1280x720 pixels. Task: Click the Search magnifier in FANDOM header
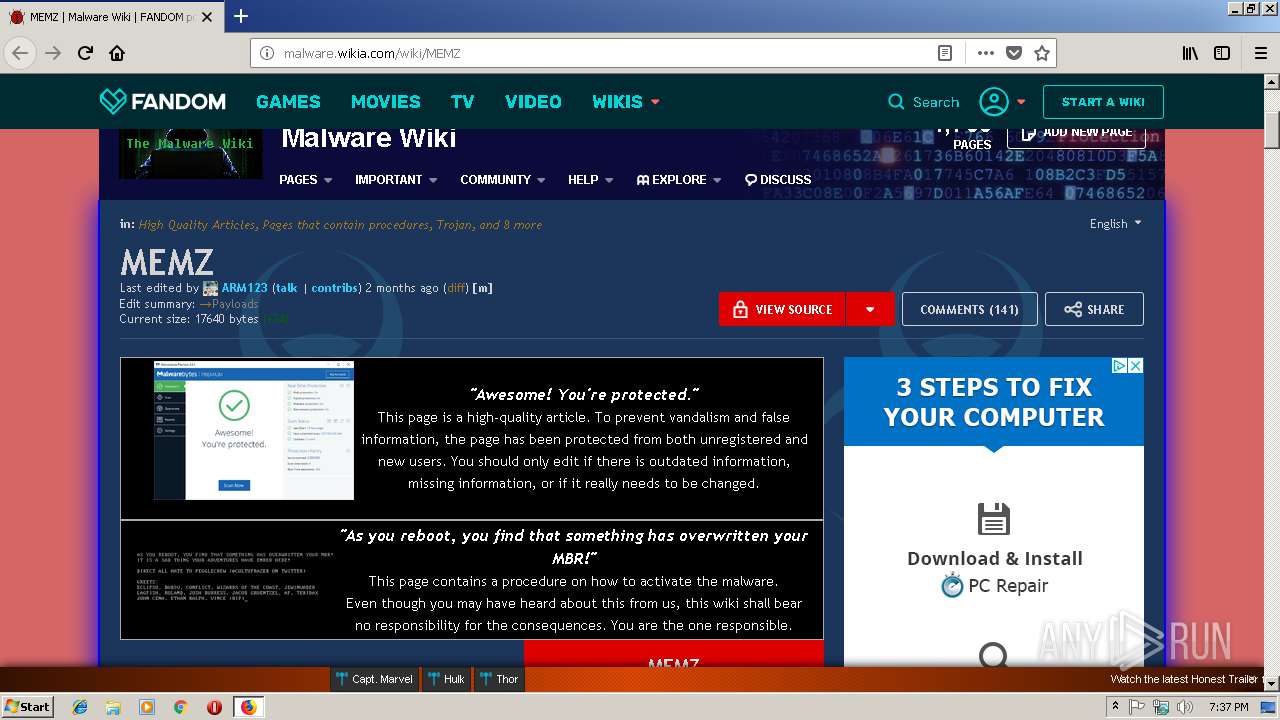[x=896, y=102]
